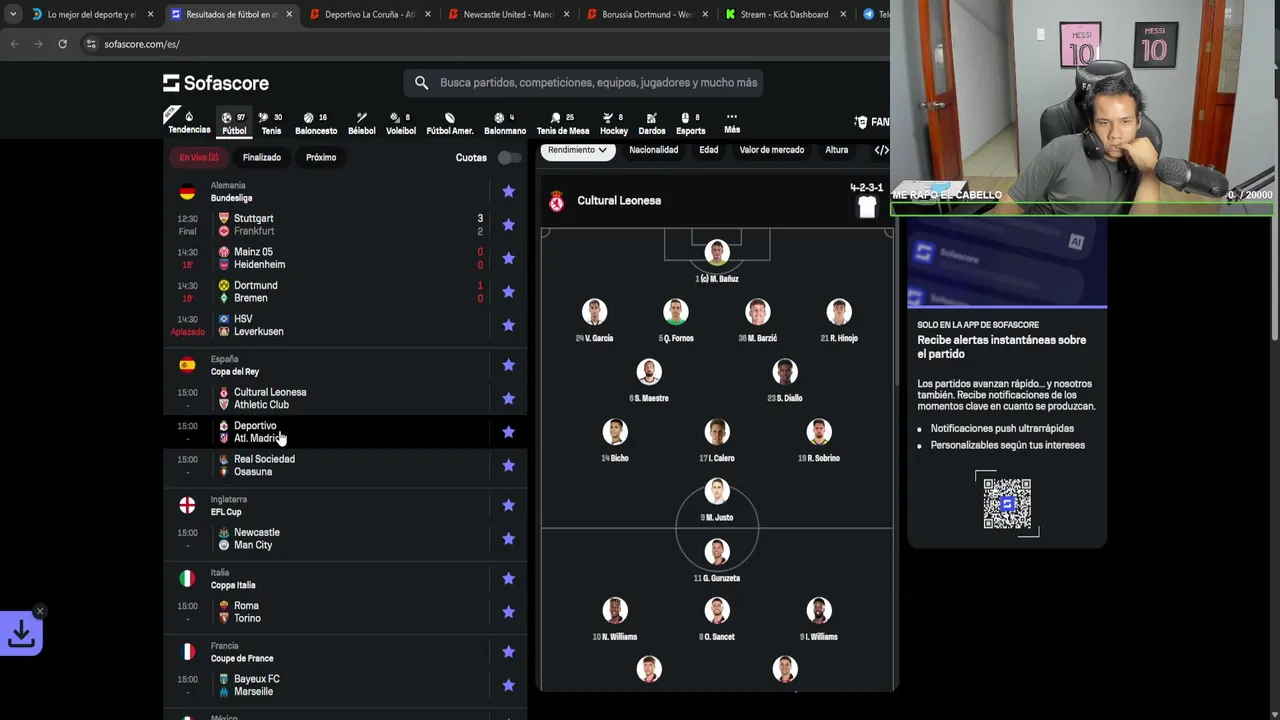
Task: Click player M. Bañuz photo
Action: tap(716, 252)
